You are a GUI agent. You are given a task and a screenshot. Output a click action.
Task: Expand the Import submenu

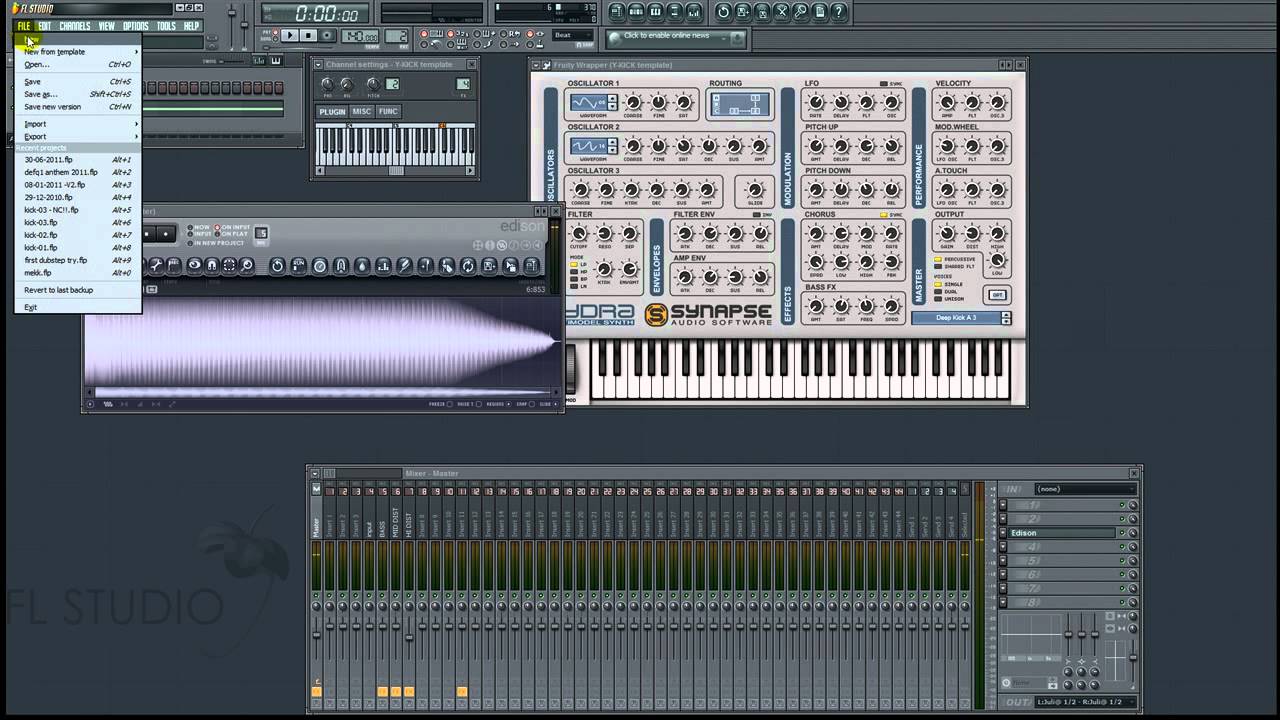[80, 124]
